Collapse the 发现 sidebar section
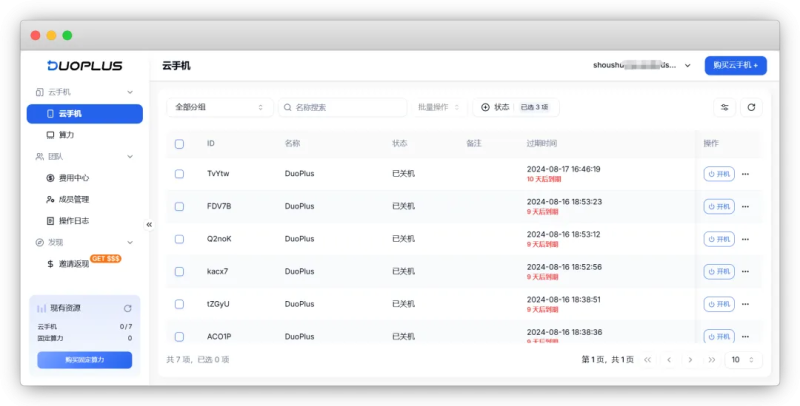 [x=130, y=242]
